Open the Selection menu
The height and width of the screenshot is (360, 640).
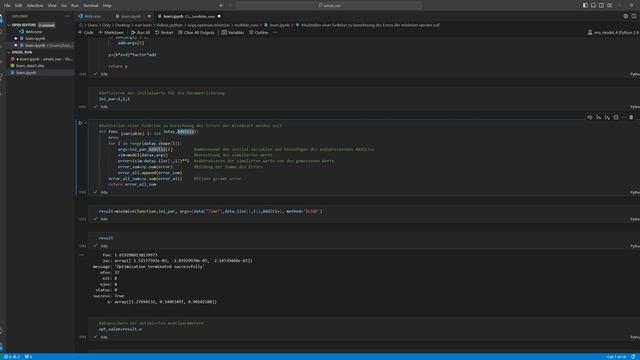click(x=35, y=6)
